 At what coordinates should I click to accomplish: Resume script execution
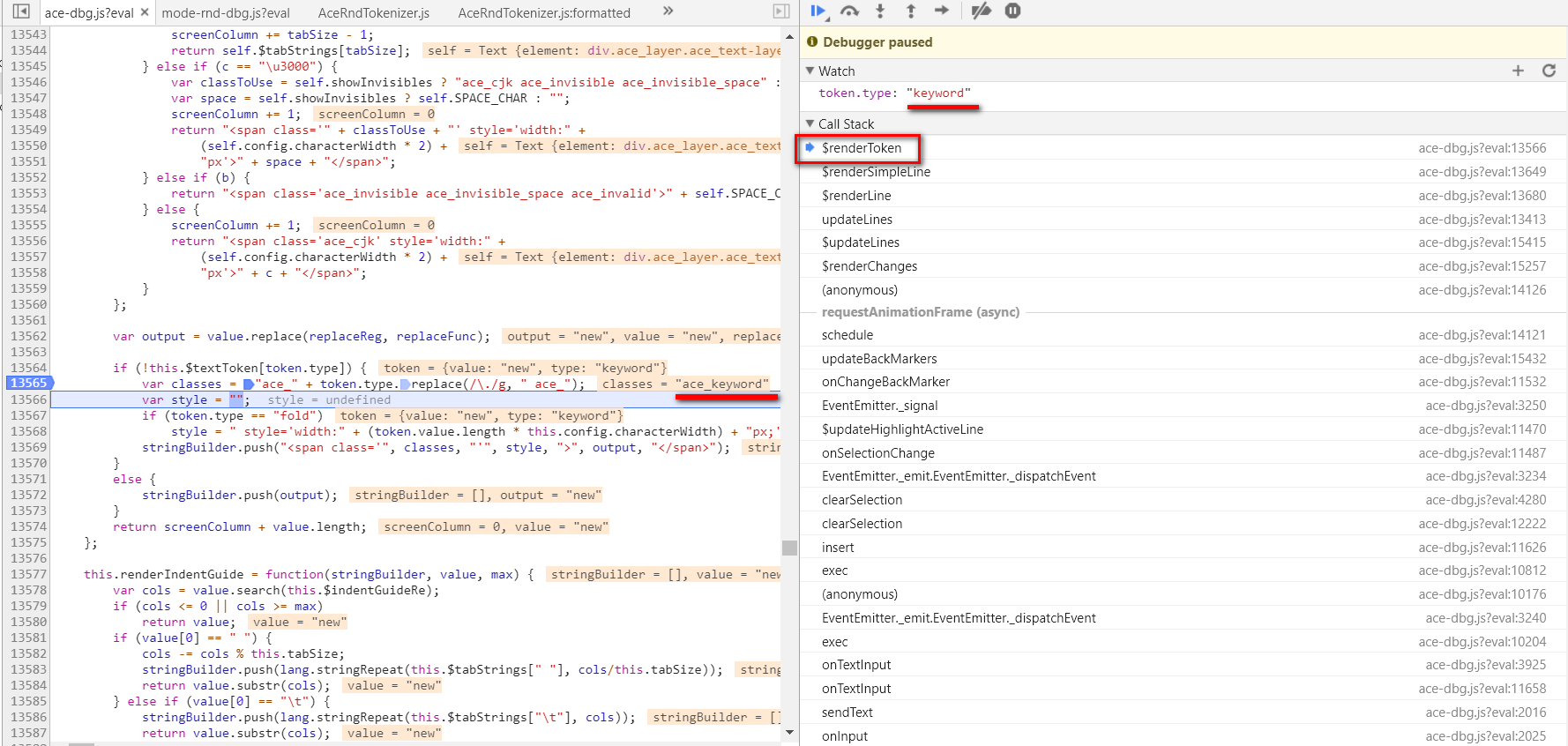pyautogui.click(x=818, y=11)
